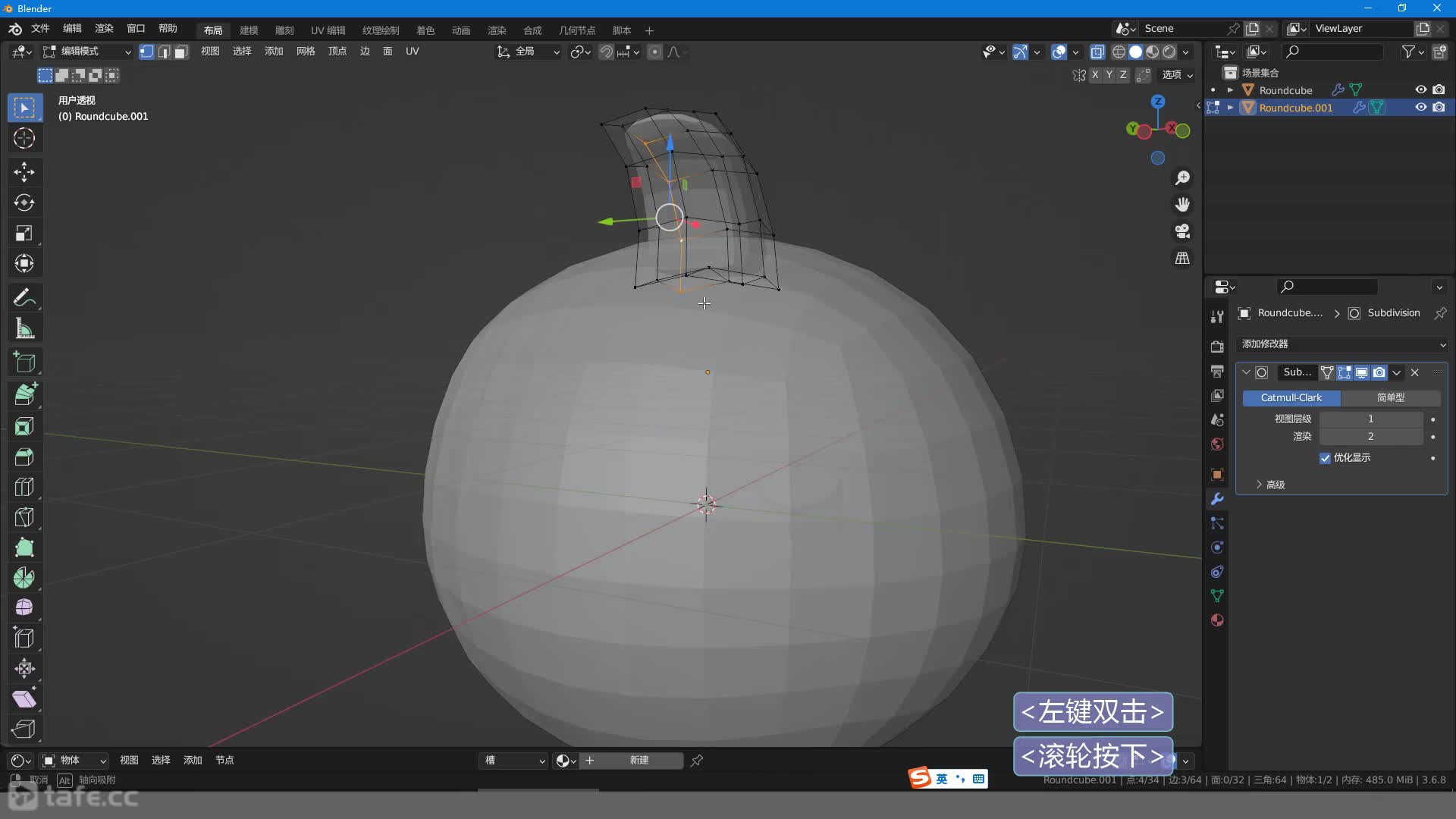This screenshot has width=1456, height=819.
Task: Open the File (文件) menu
Action: coord(40,29)
